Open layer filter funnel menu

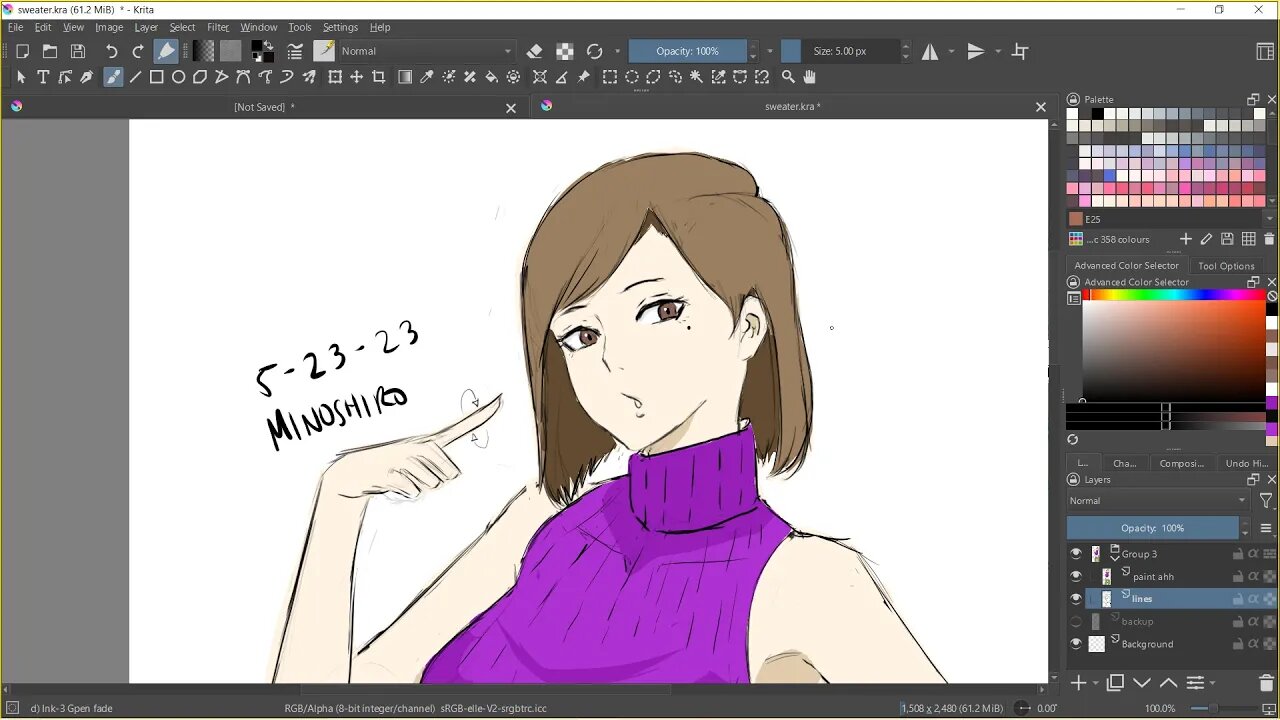coord(1266,501)
